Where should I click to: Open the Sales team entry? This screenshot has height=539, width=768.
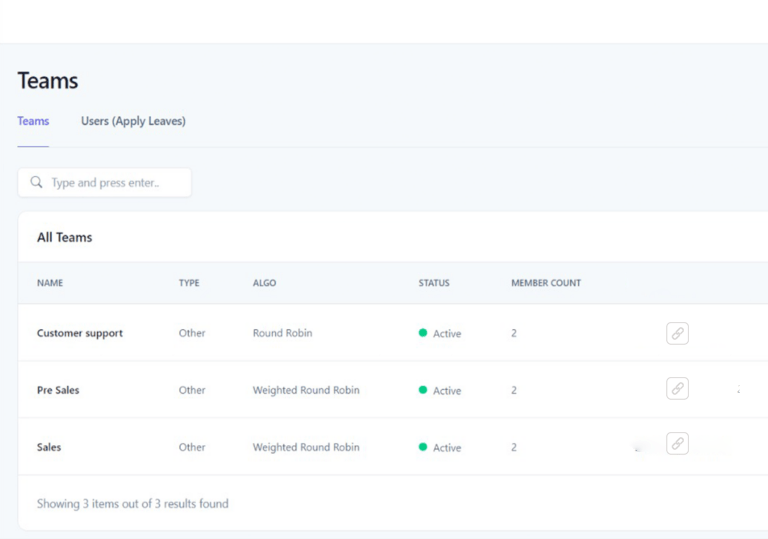tap(49, 447)
